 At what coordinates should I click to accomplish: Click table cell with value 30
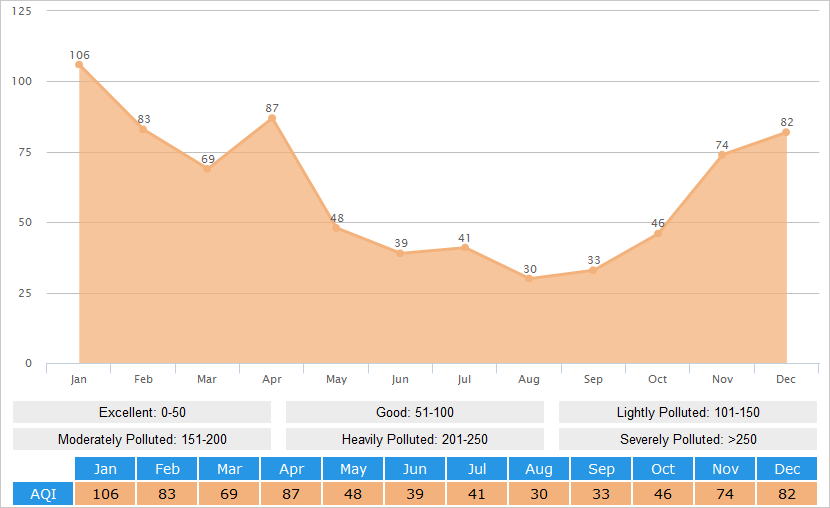click(539, 494)
